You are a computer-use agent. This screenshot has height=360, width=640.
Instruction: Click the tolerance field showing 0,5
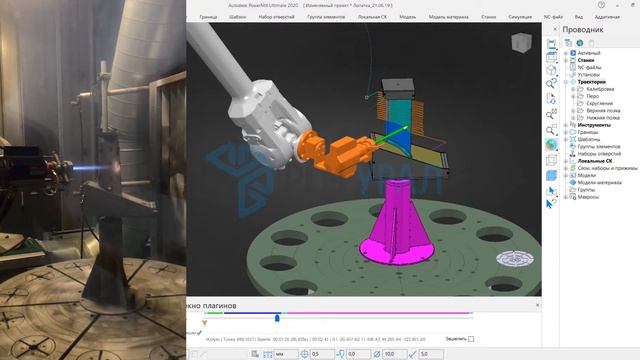click(x=322, y=354)
